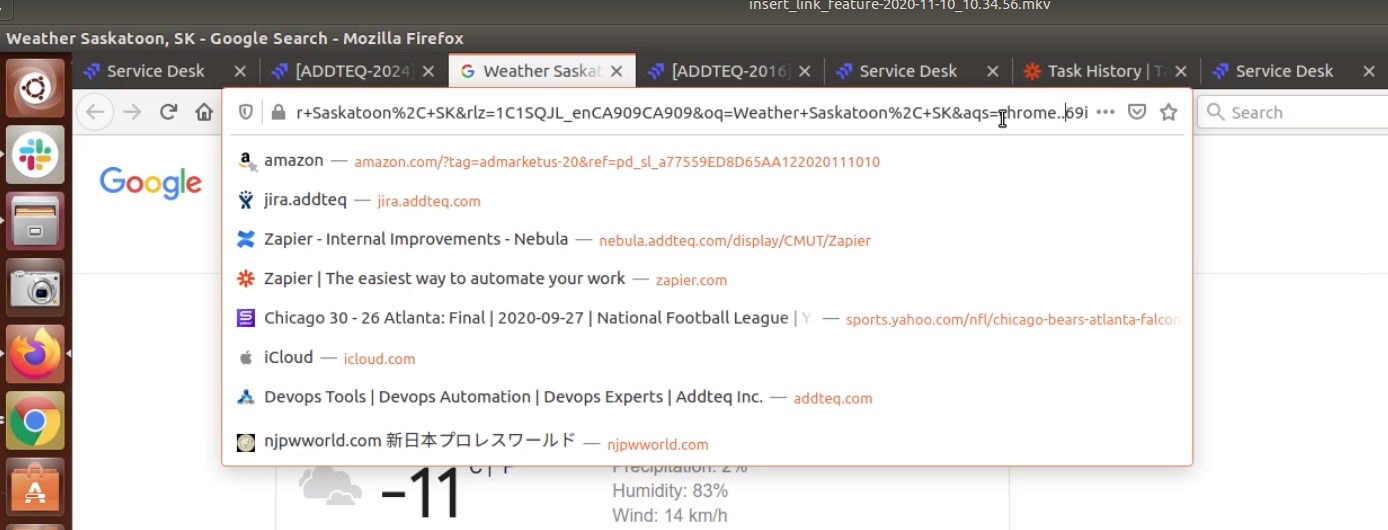The width and height of the screenshot is (1388, 530).
Task: Click the Wind: 14 km/h text
Action: pyautogui.click(x=669, y=516)
